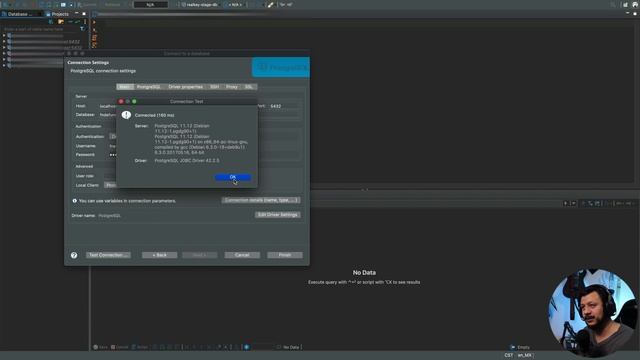Click the Test Connection button
640x360 pixels.
click(x=109, y=255)
